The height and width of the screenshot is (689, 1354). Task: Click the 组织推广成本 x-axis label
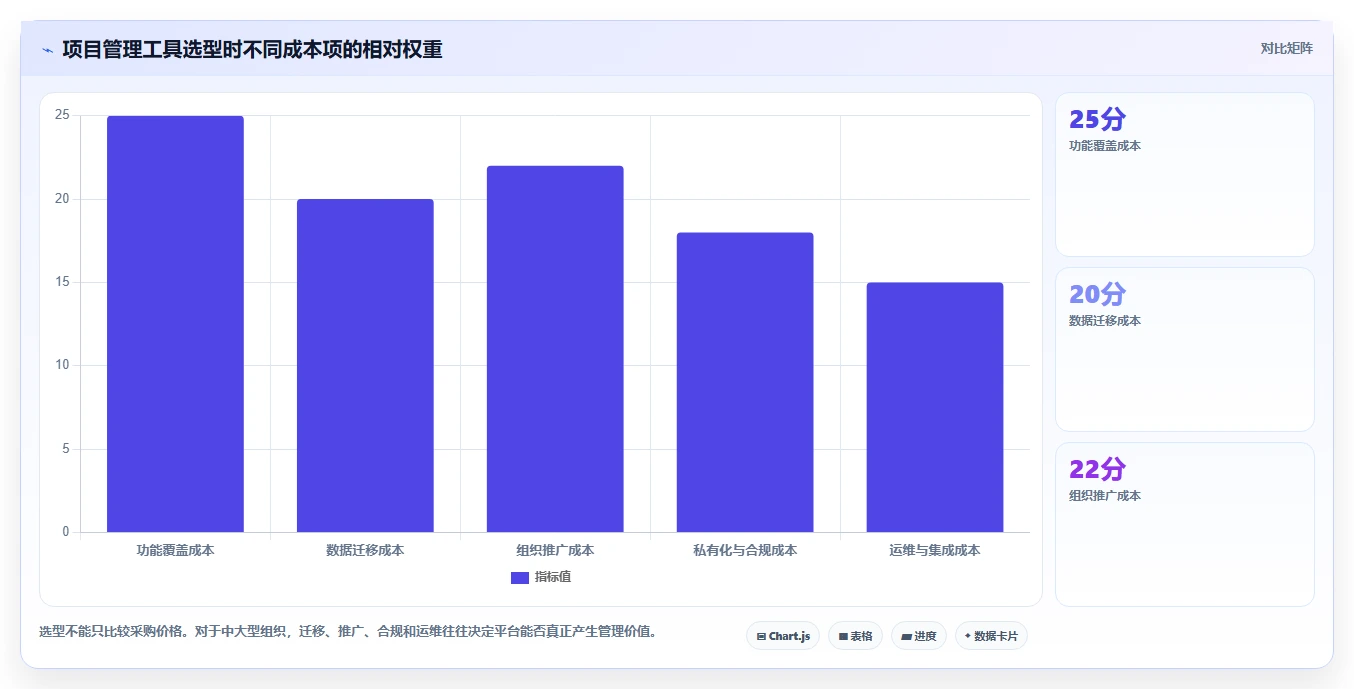coord(555,550)
